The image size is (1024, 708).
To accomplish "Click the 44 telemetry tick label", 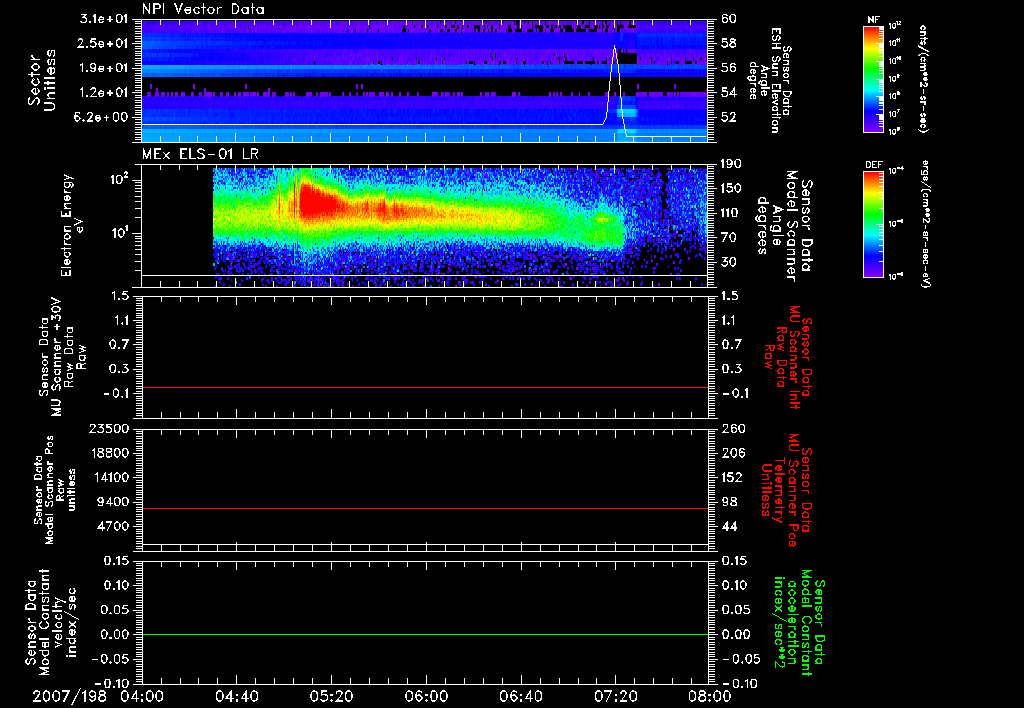I will tap(729, 526).
